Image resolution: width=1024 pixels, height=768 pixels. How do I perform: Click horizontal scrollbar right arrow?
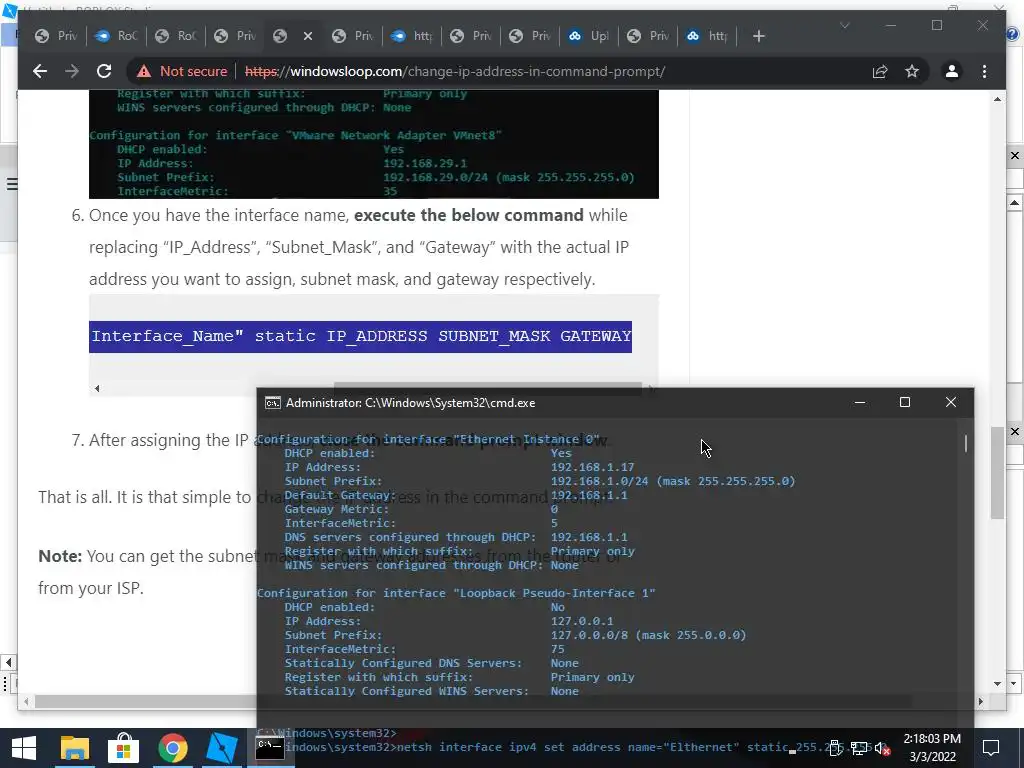[980, 701]
